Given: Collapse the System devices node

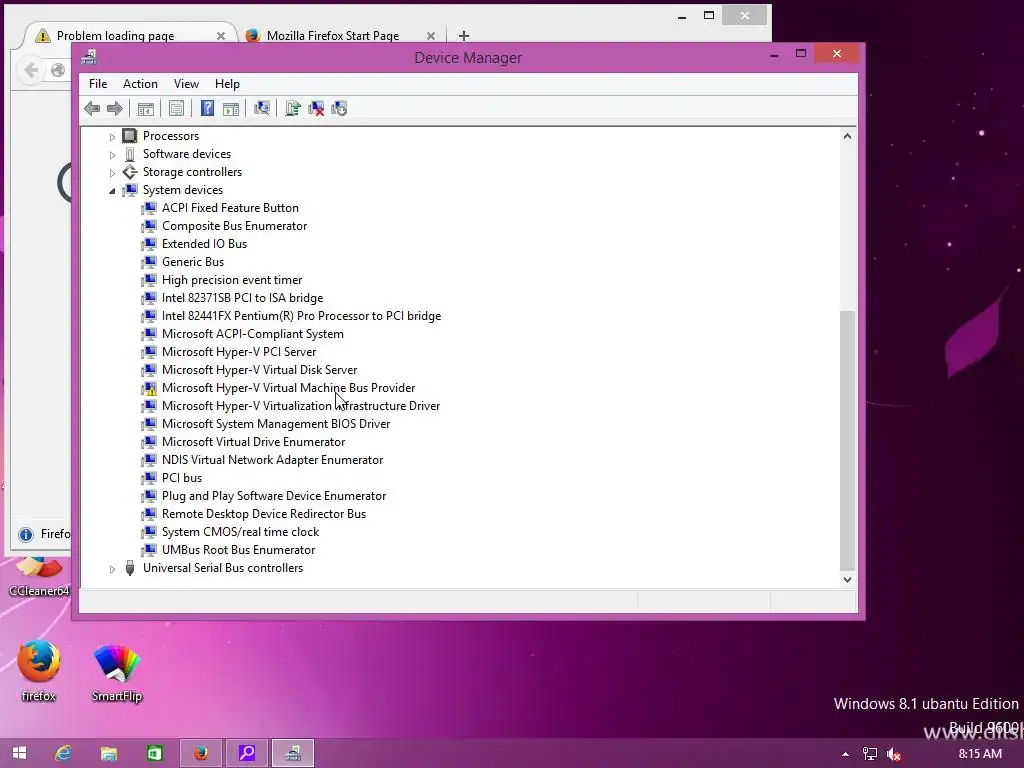Looking at the screenshot, I should pos(112,191).
